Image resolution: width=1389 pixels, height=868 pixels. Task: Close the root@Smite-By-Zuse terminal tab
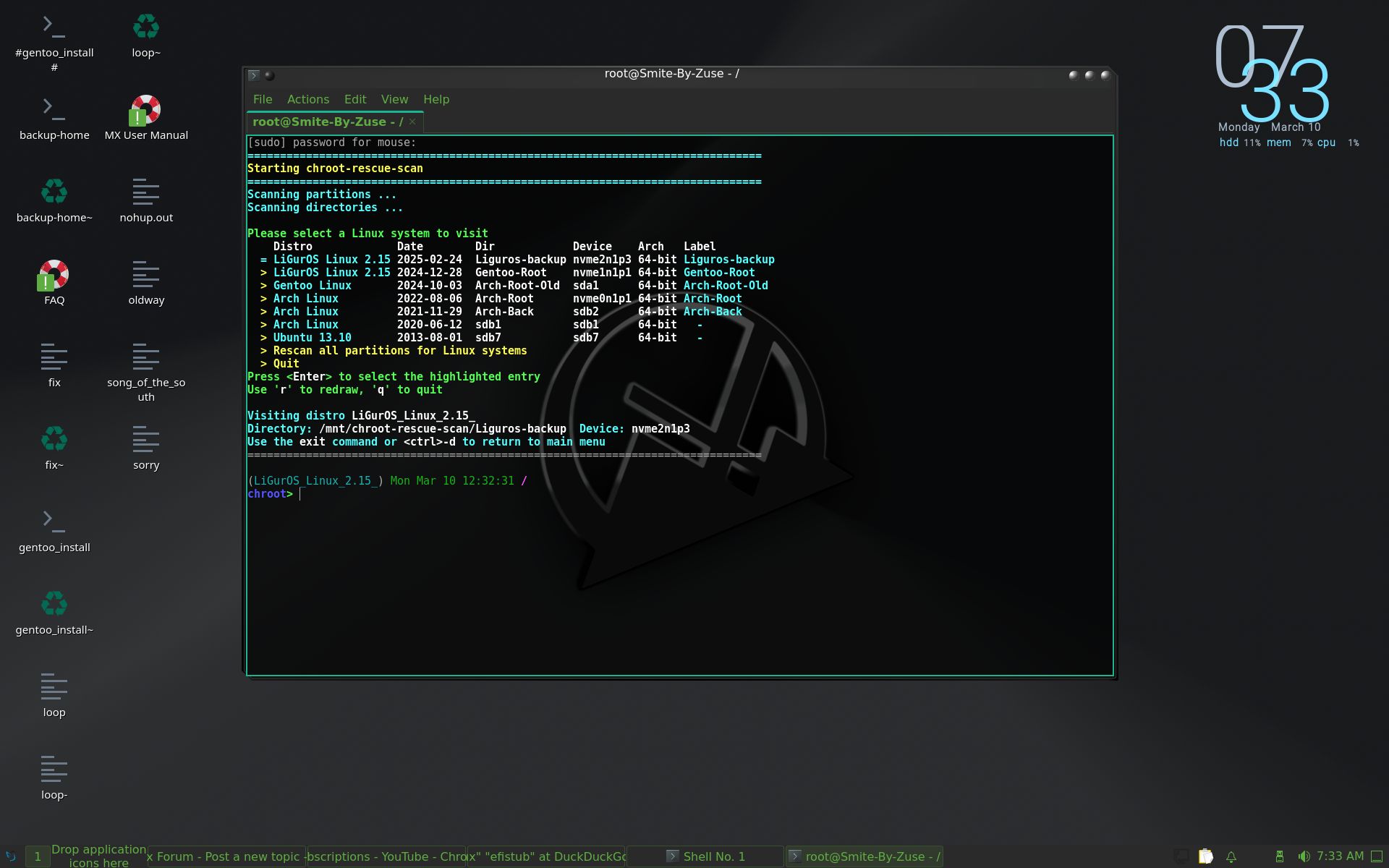point(412,122)
